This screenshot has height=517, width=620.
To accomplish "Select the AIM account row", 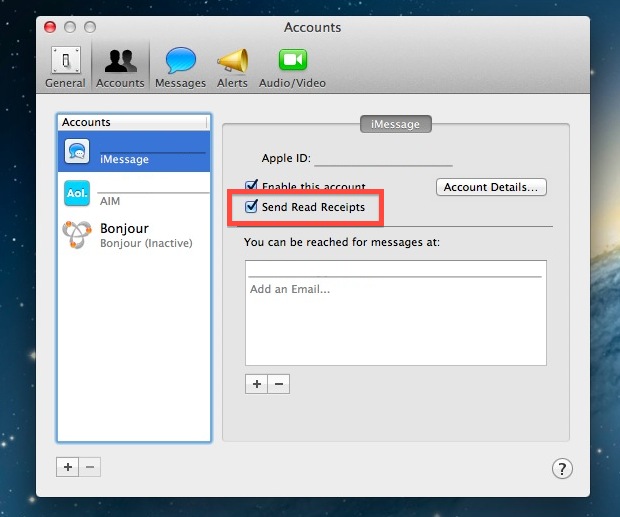I will [x=134, y=193].
